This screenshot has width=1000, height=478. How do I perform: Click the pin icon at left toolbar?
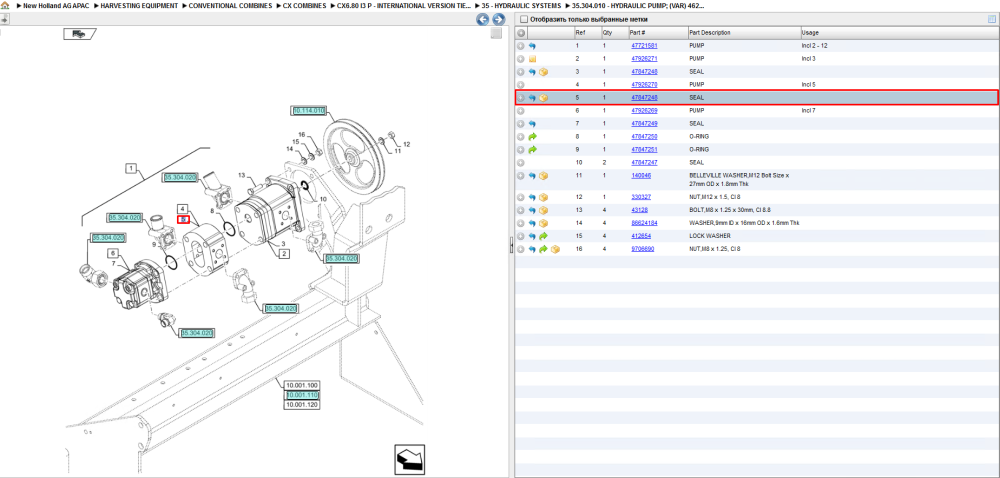[4, 19]
